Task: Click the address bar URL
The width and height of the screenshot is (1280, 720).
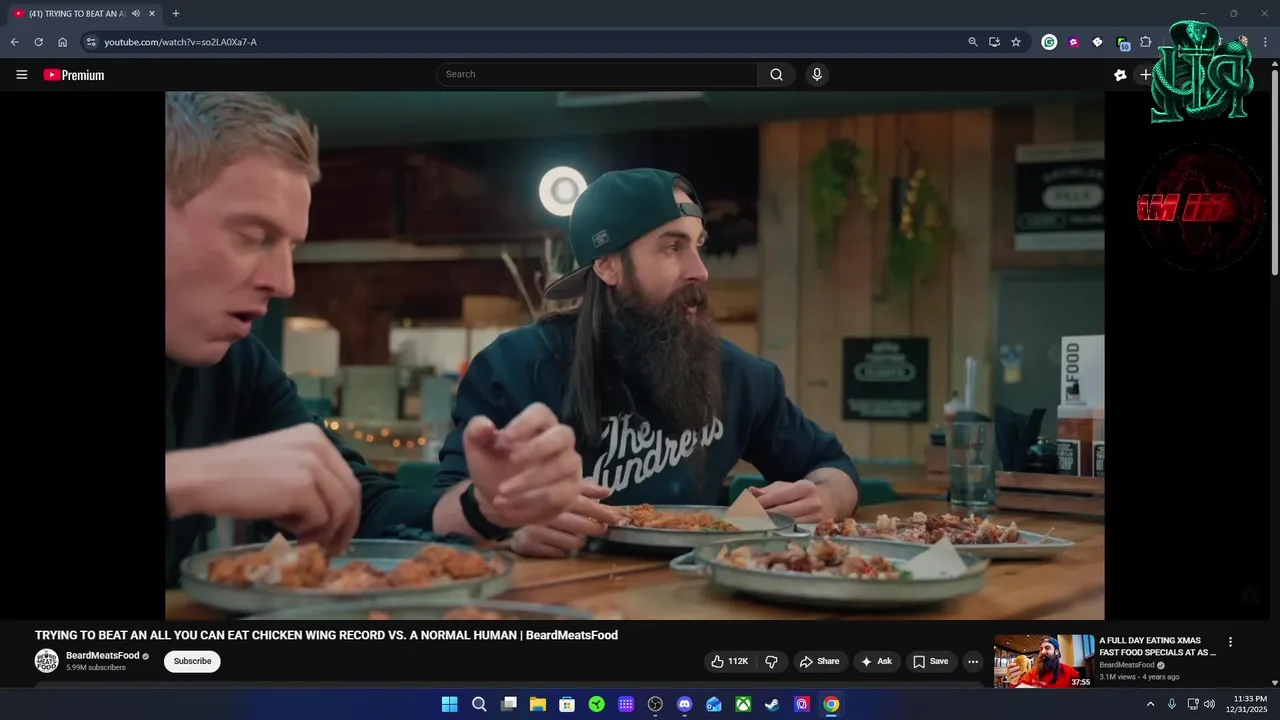Action: 181,42
